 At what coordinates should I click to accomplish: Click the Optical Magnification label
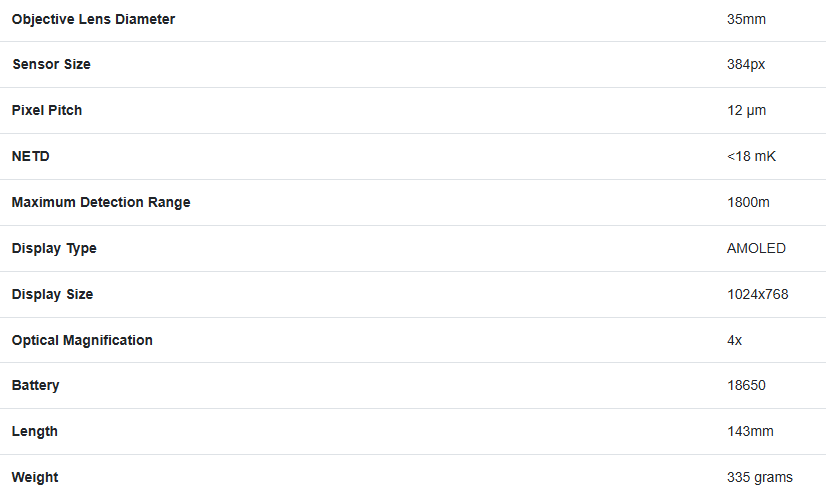[x=82, y=340]
